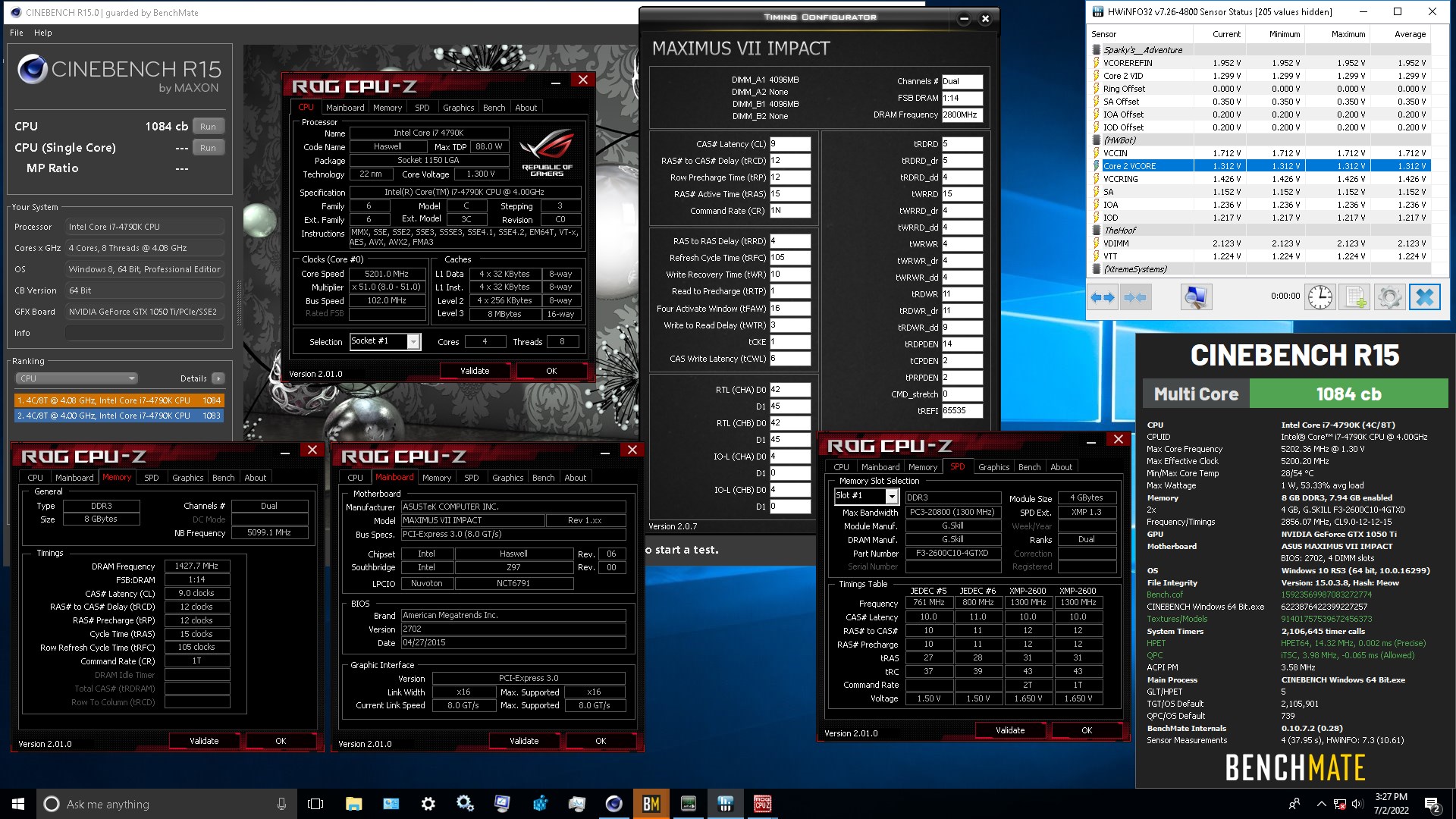
Task: Select Core 2 VCORE sensor row
Action: pyautogui.click(x=1260, y=166)
